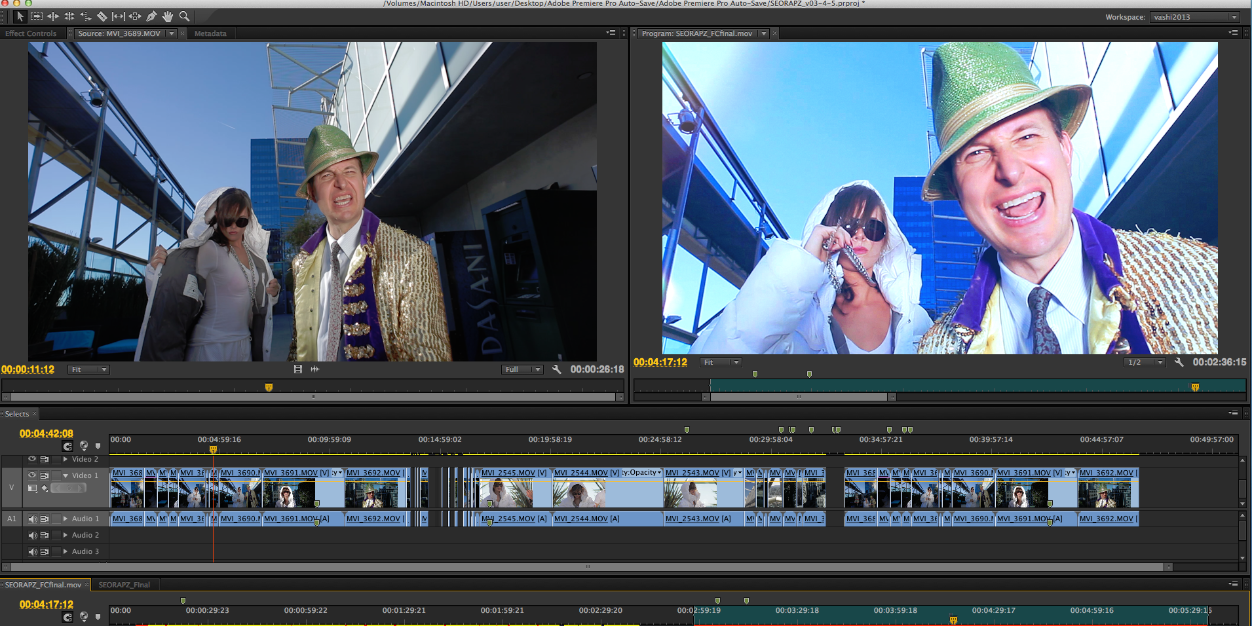Select the Ripple Edit tool

point(53,16)
